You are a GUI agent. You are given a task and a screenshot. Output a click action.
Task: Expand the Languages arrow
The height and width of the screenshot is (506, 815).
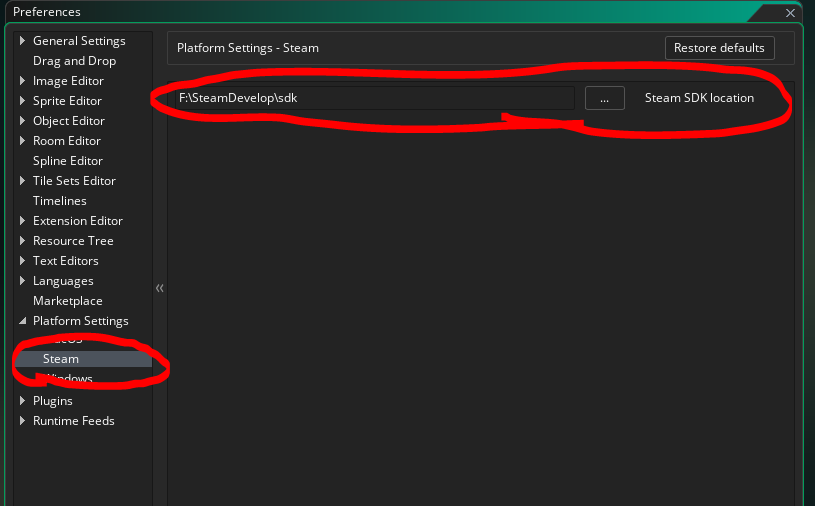(x=22, y=281)
